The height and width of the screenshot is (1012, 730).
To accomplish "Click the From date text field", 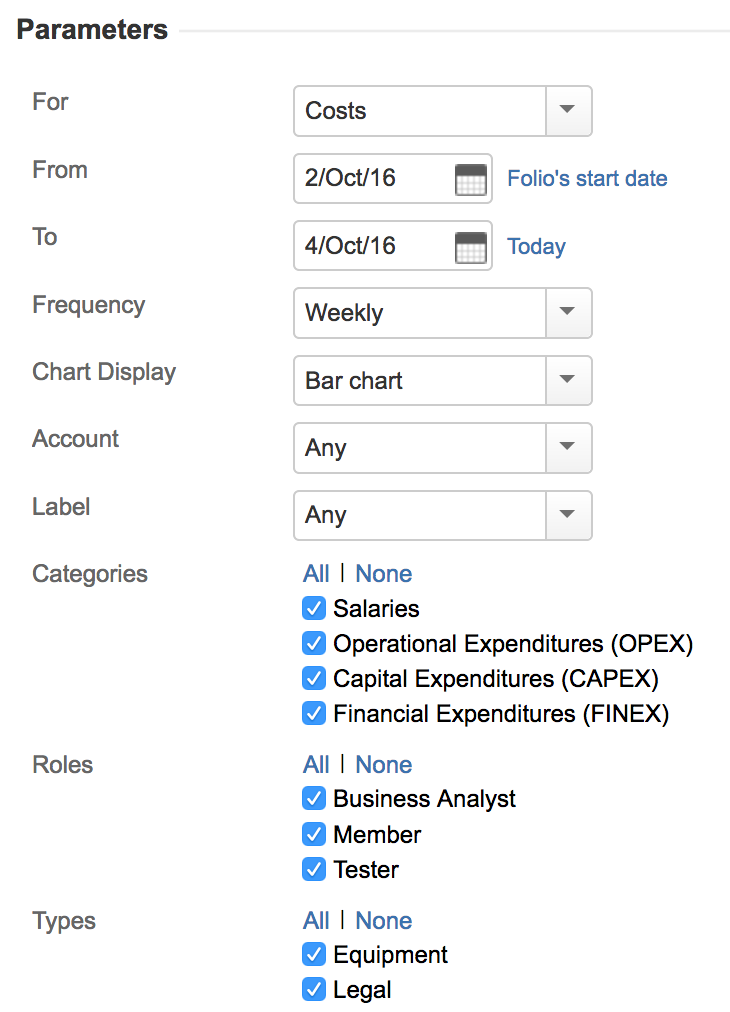I will pos(372,179).
